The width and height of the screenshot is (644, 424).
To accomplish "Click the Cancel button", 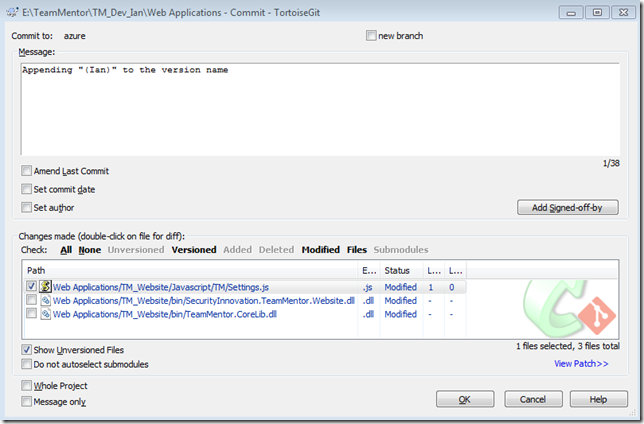I will tap(533, 399).
